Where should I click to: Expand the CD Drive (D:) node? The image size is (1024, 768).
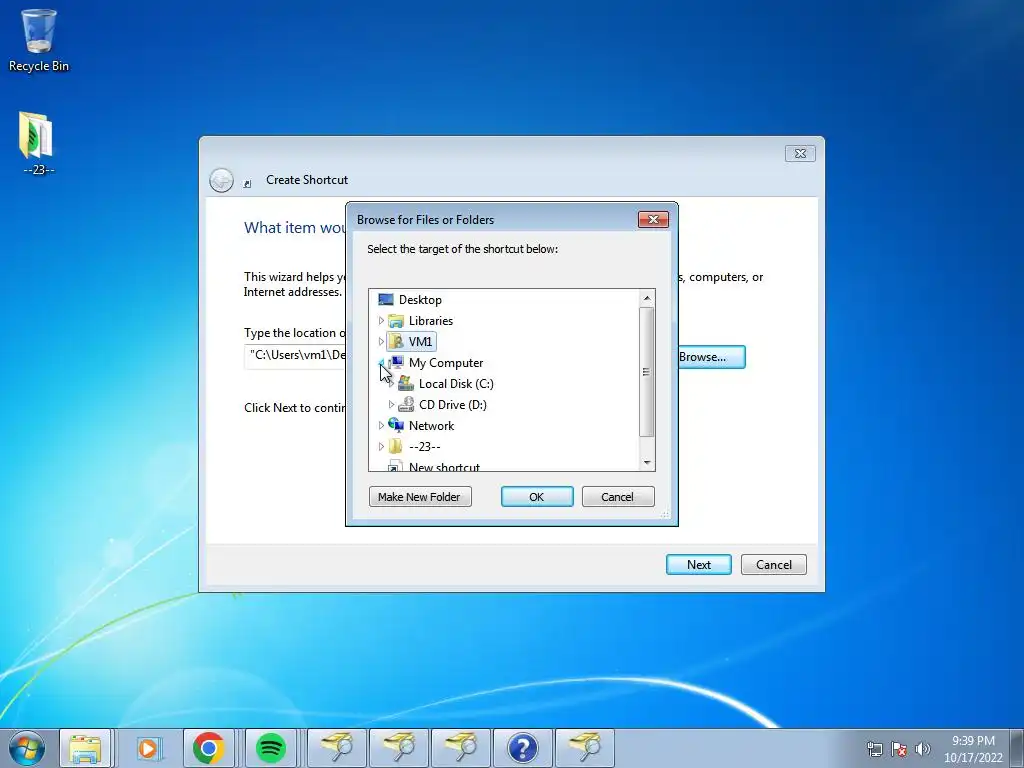[x=391, y=404]
